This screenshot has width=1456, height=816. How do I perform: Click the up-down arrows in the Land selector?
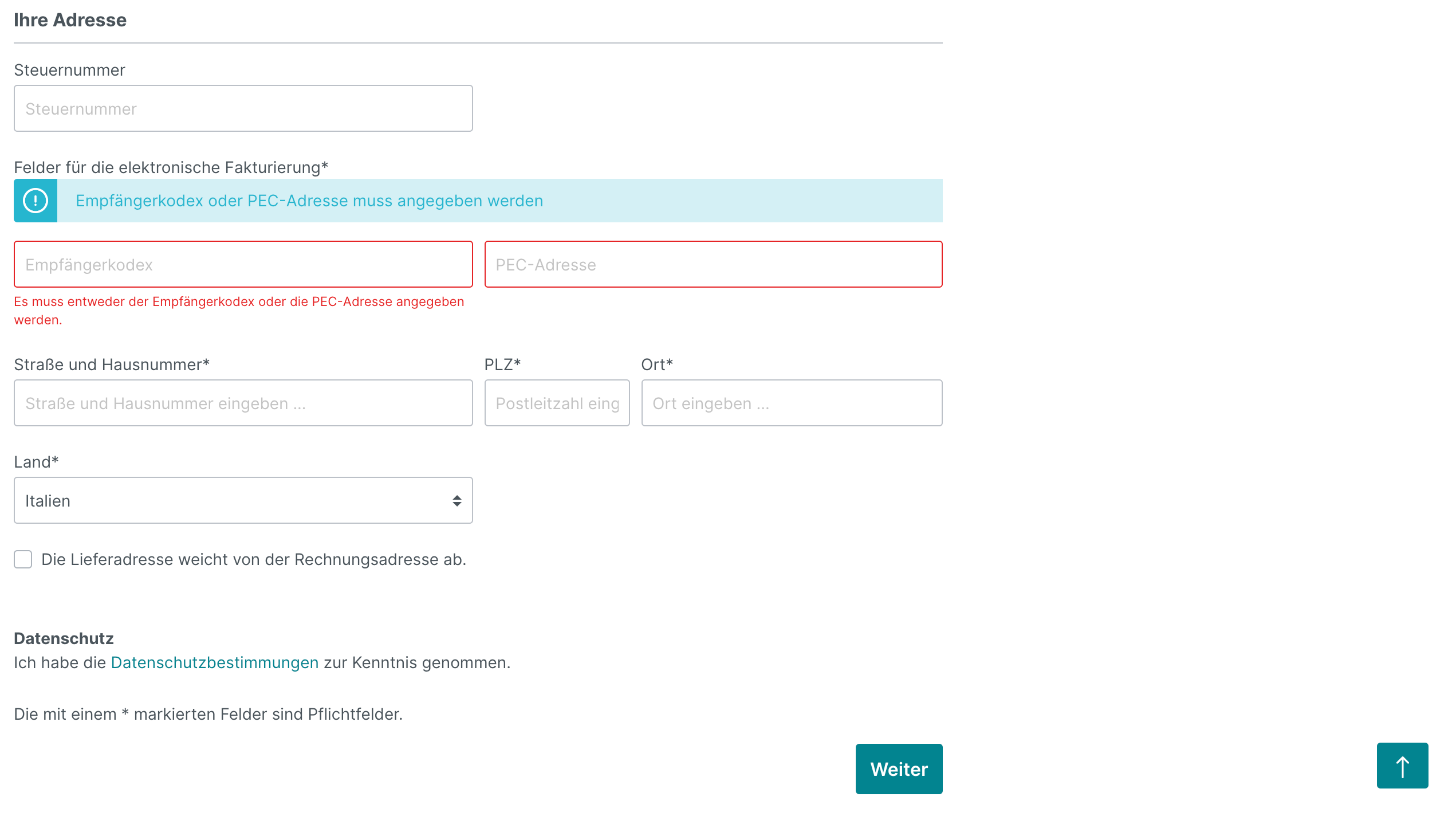coord(457,501)
